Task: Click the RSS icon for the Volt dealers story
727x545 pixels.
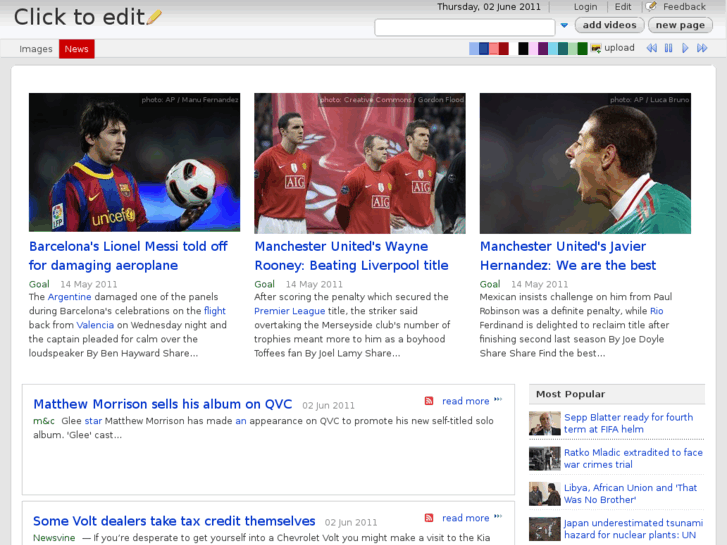Action: pos(429,518)
